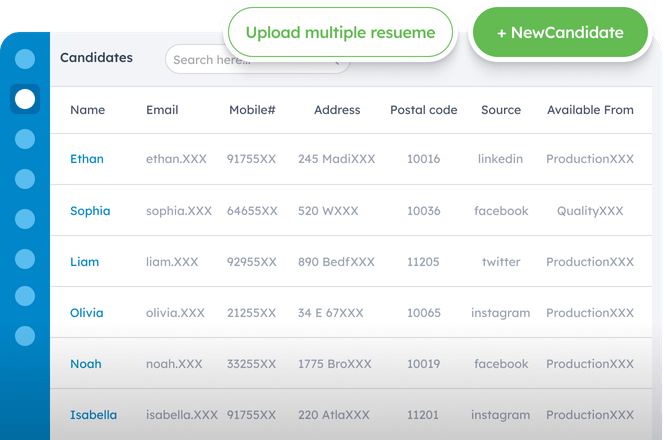Open the bottommost sidebar circle icon

[25, 336]
